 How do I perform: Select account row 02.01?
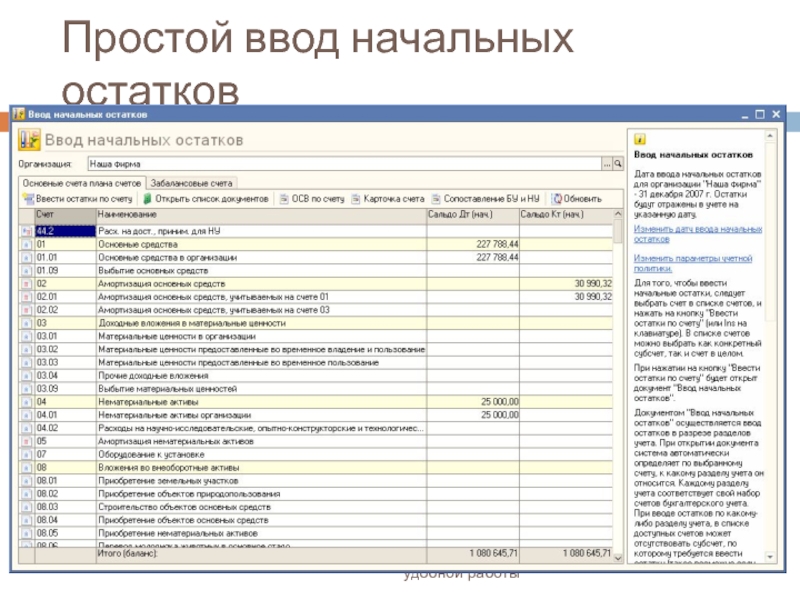click(316, 297)
